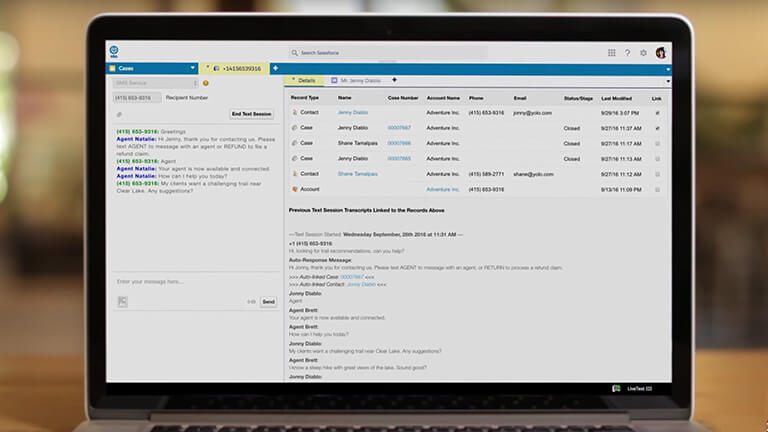Click the Enter your message here box
The image size is (768, 432).
pyautogui.click(x=196, y=282)
